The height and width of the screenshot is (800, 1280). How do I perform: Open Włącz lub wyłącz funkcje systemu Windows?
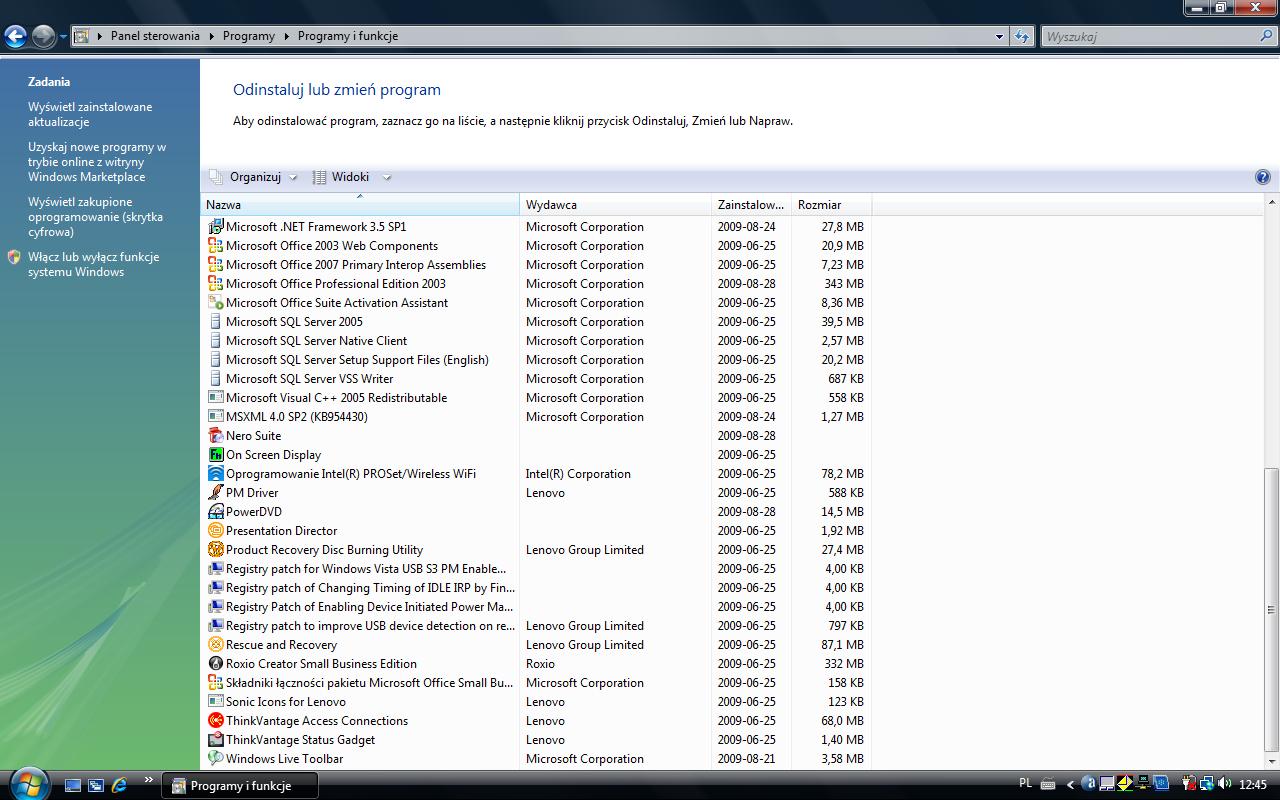click(x=93, y=264)
